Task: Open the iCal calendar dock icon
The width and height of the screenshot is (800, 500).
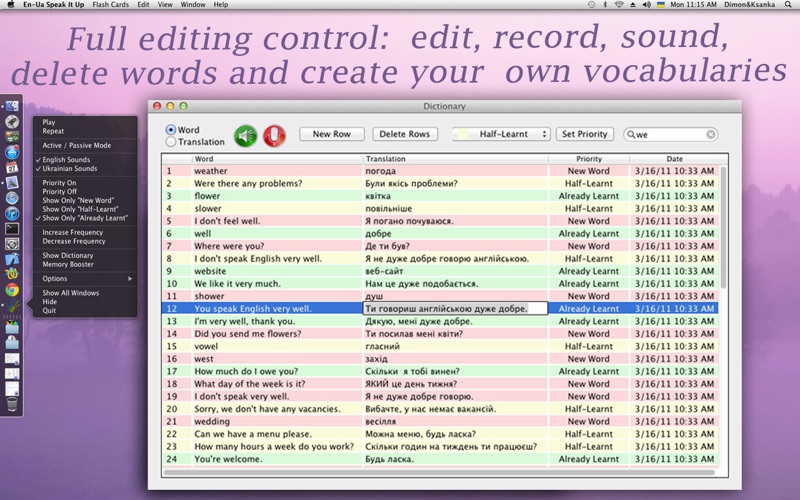Action: [12, 167]
